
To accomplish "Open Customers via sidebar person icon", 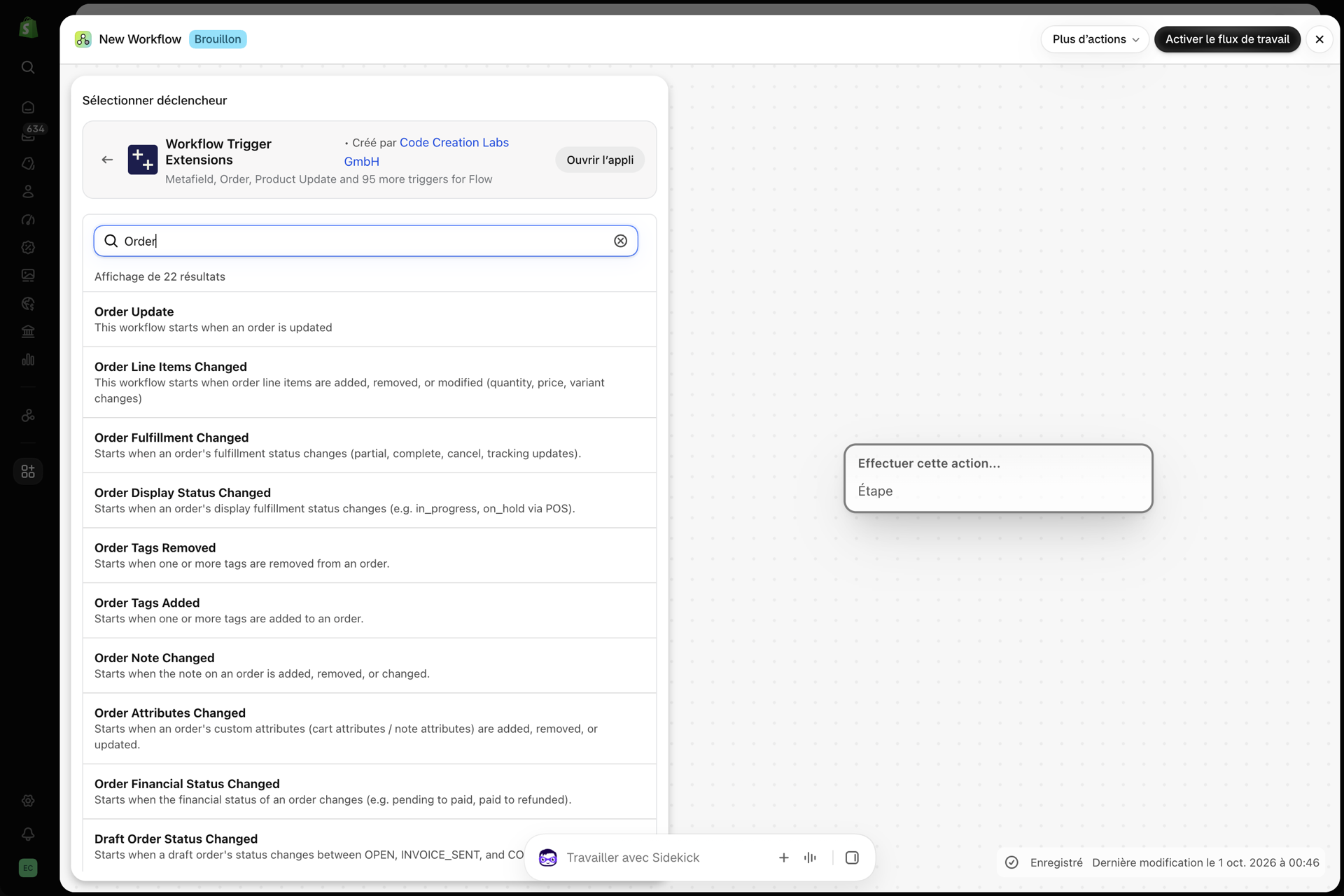I will pos(28,191).
